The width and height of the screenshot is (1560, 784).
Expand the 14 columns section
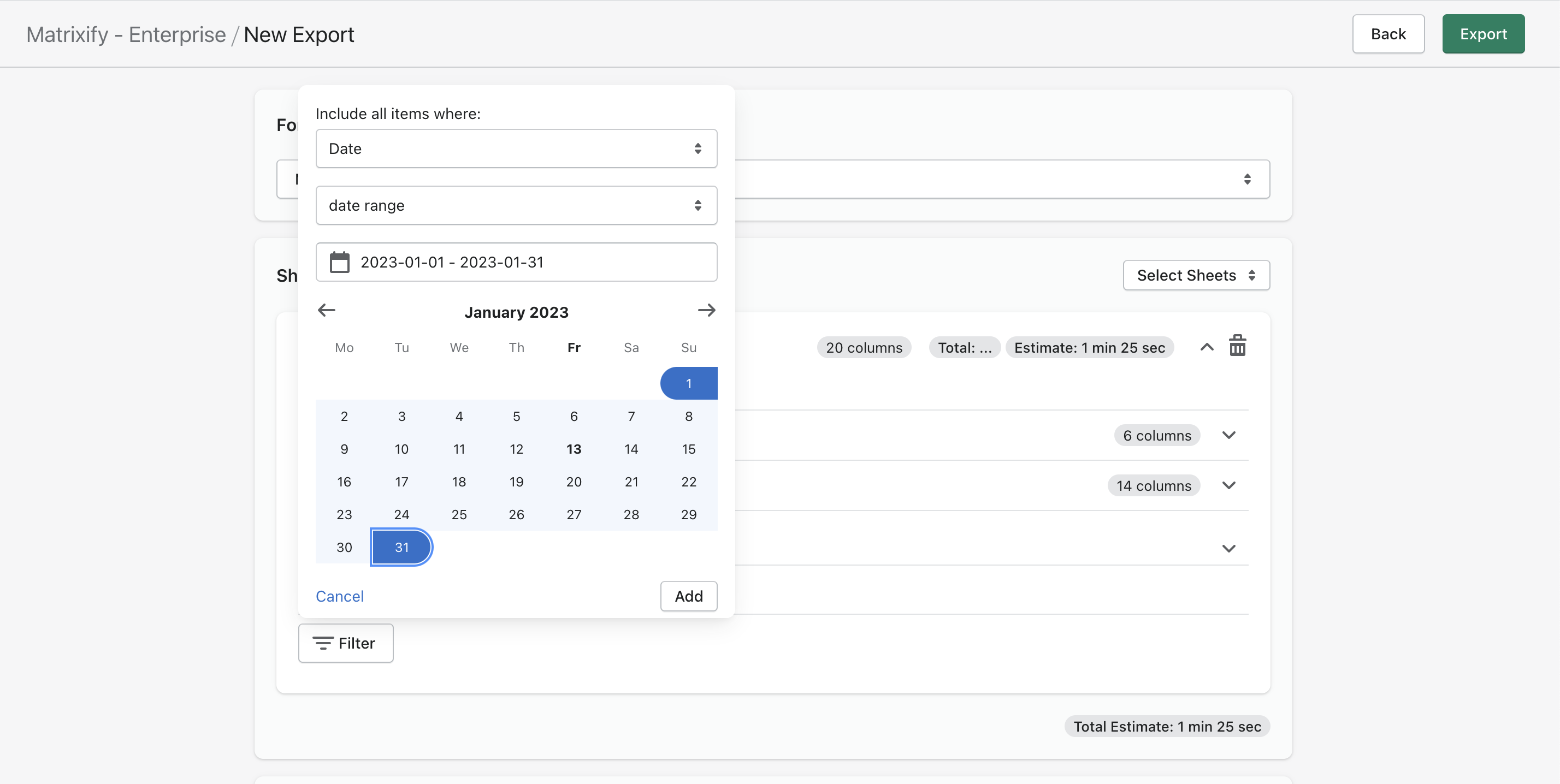coord(1228,485)
